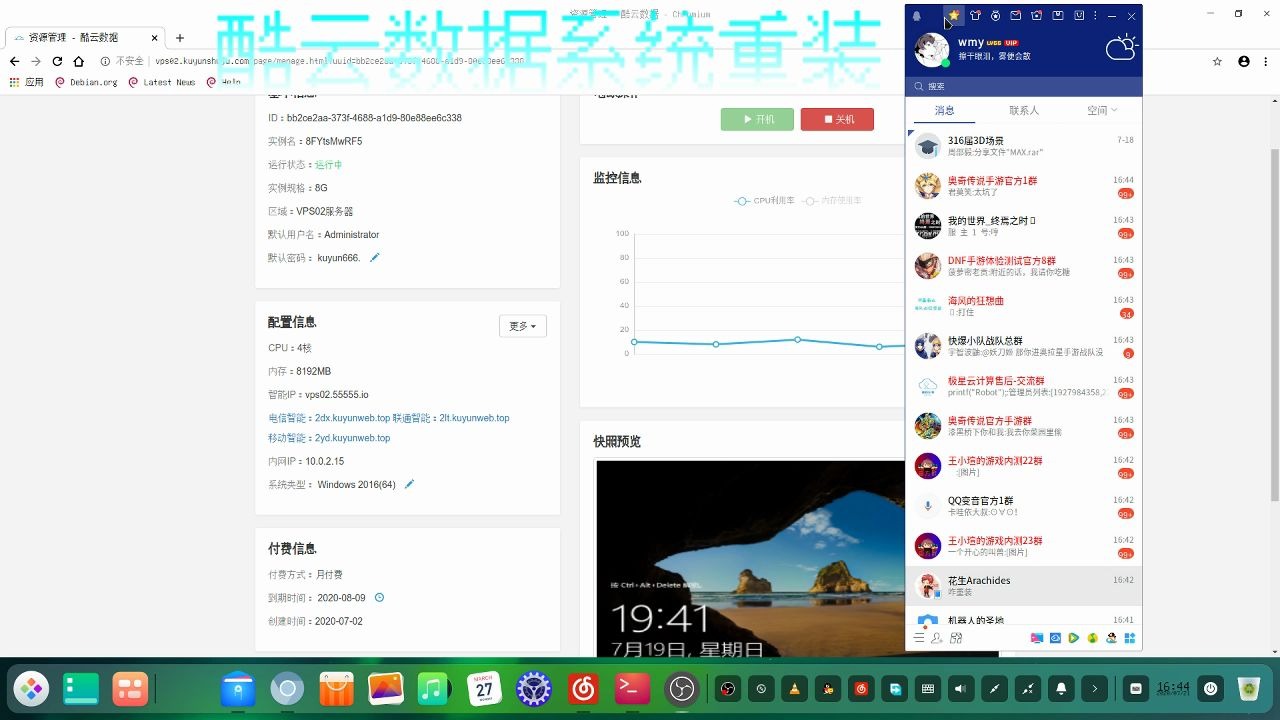
Task: Click the QQ medal icon in header
Action: coord(996,16)
